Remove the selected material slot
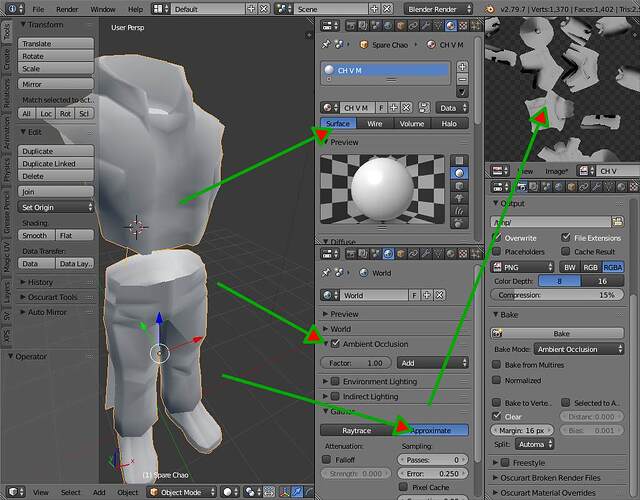Screen dimensions: 640x500 coord(462,79)
